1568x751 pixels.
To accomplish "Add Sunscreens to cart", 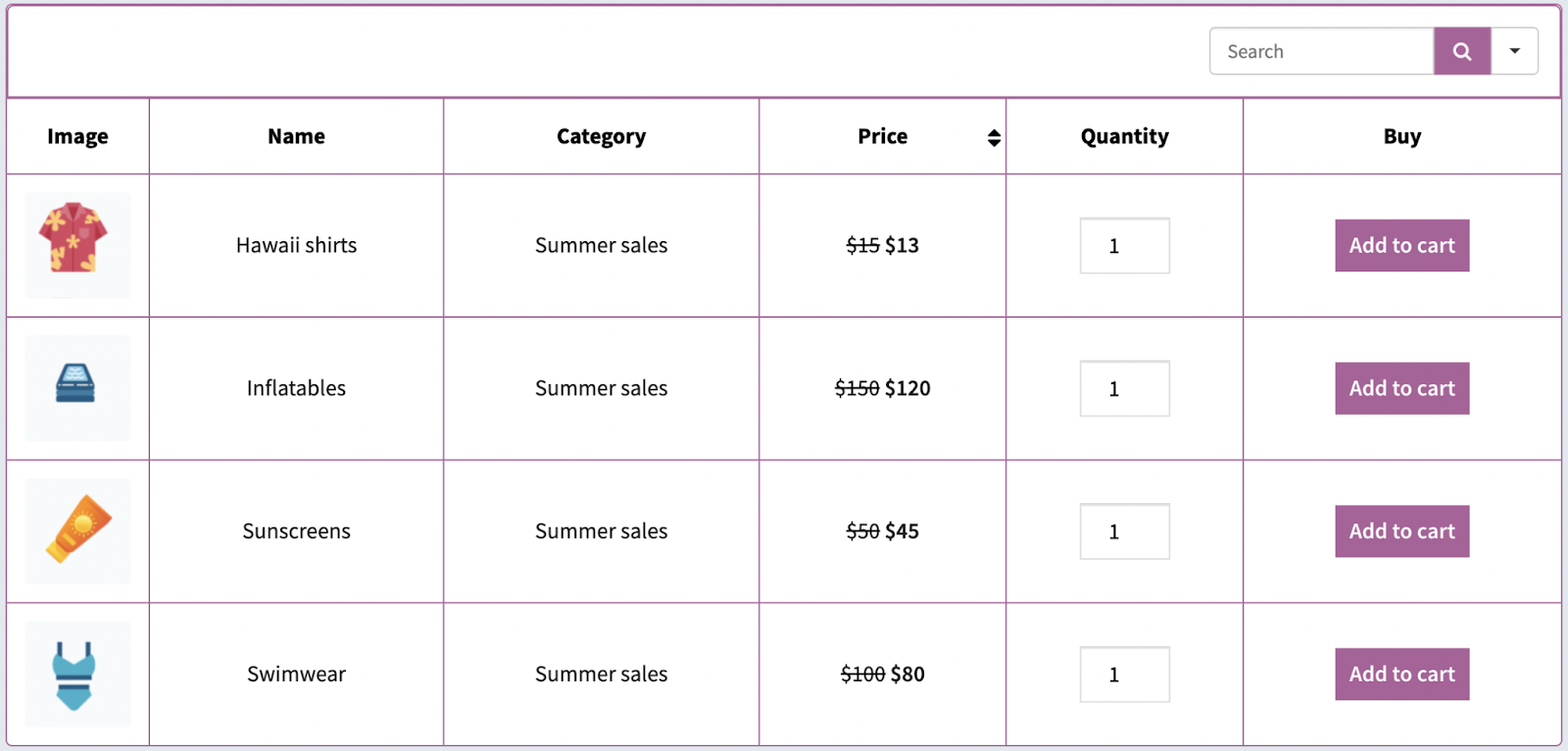I will (x=1401, y=531).
